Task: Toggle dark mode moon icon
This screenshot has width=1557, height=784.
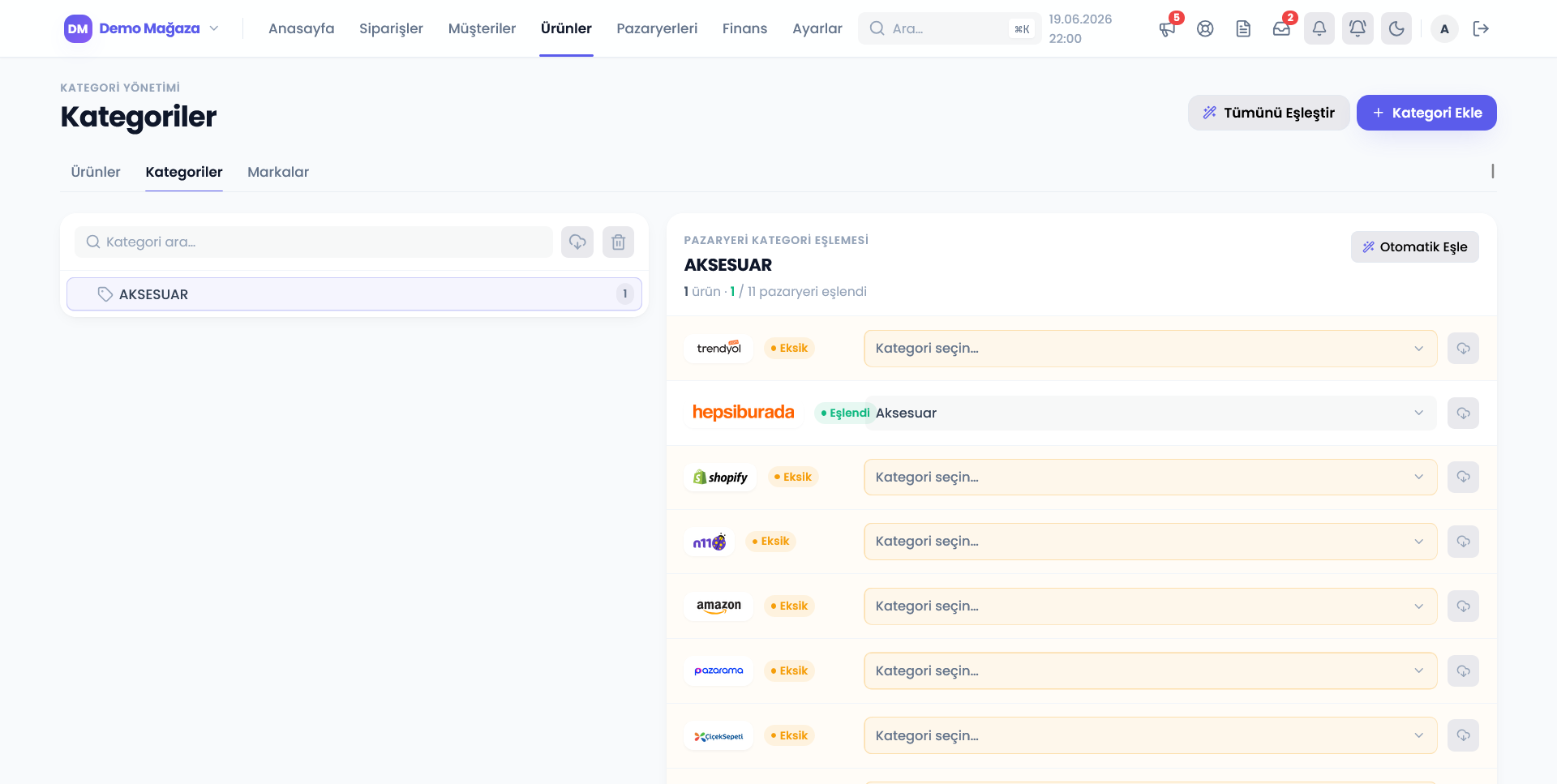Action: pyautogui.click(x=1396, y=28)
